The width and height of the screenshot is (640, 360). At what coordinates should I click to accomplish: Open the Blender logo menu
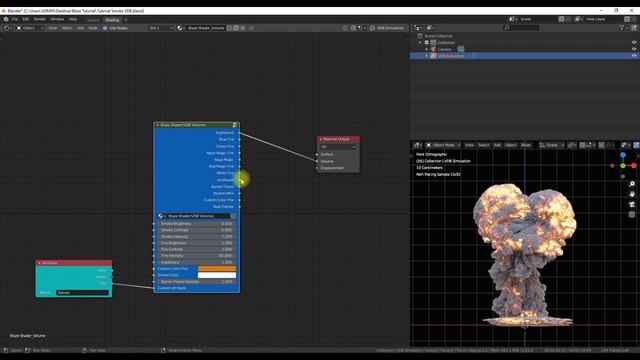coord(6,19)
